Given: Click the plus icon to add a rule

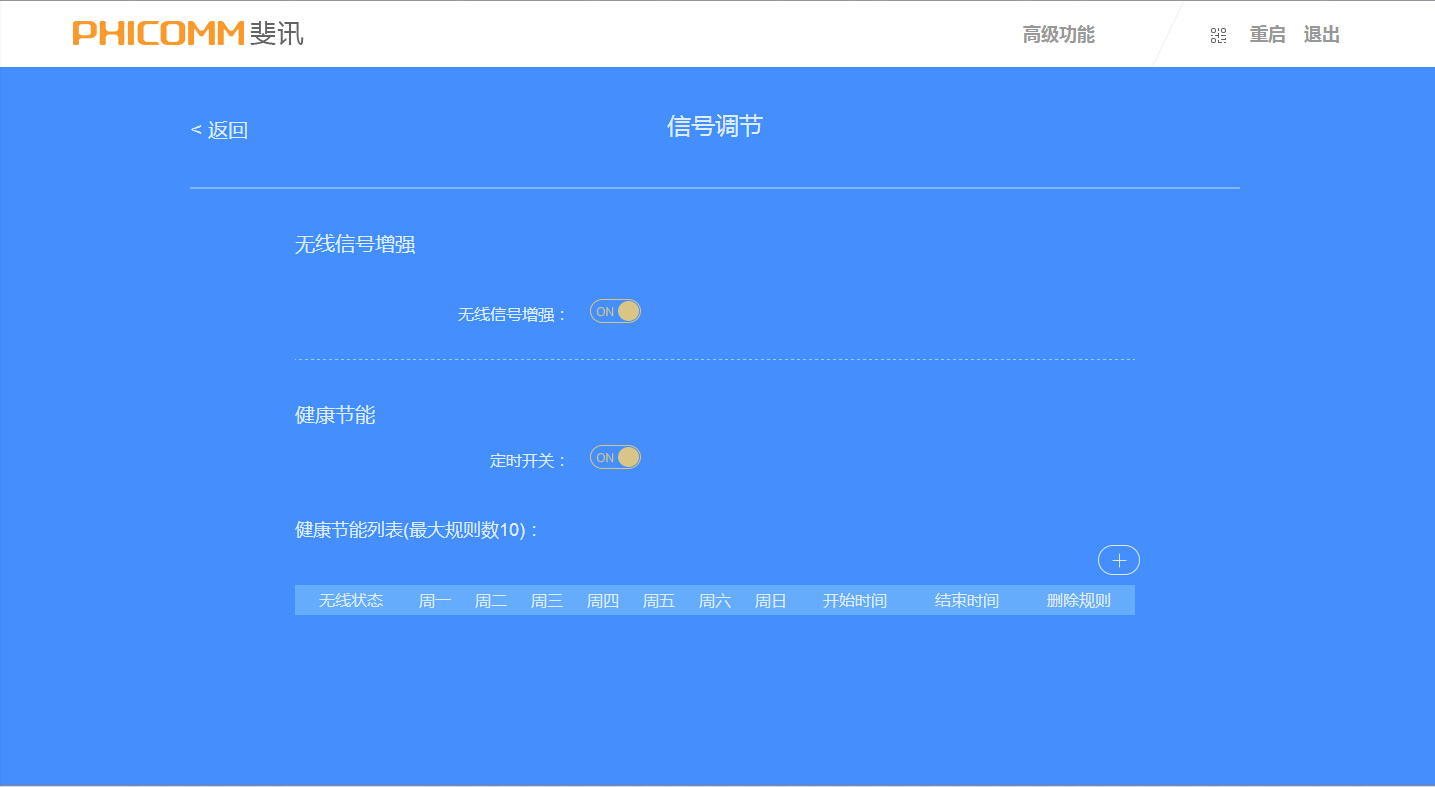Looking at the screenshot, I should point(1118,560).
